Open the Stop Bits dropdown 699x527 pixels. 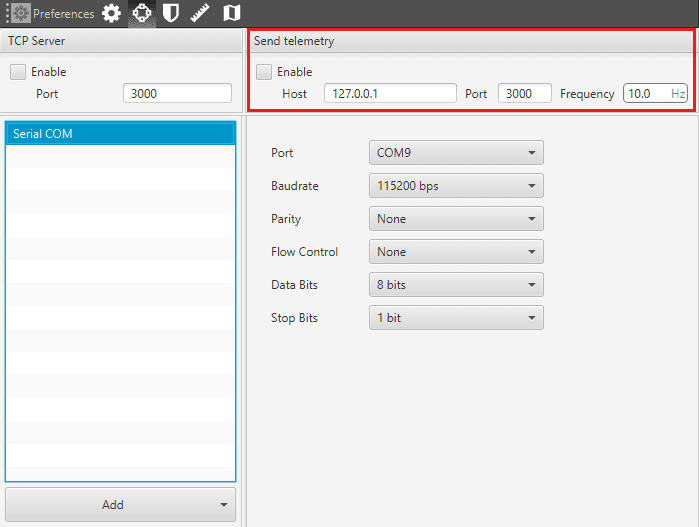[456, 318]
